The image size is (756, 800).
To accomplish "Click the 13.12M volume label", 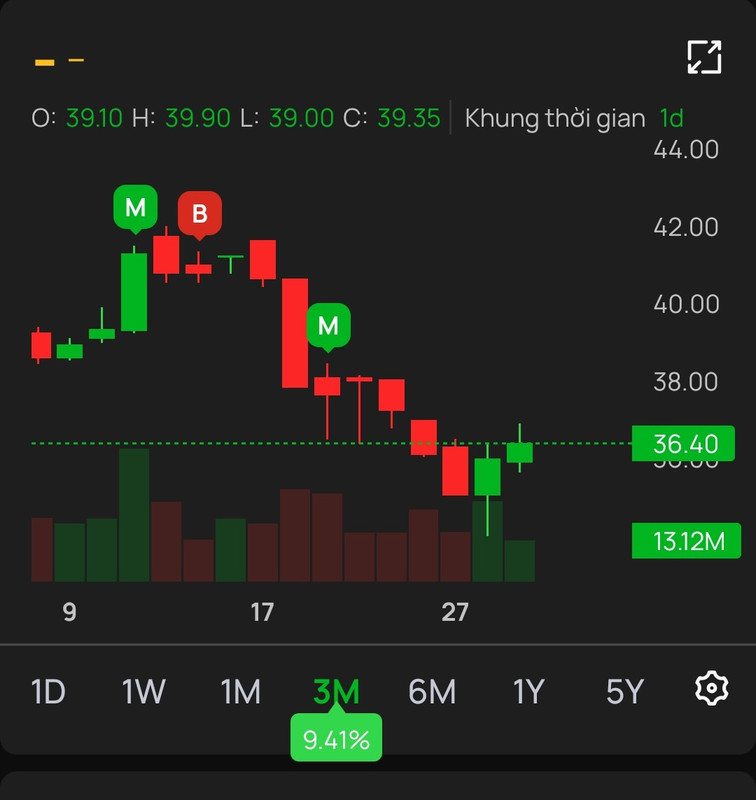I will pyautogui.click(x=686, y=541).
